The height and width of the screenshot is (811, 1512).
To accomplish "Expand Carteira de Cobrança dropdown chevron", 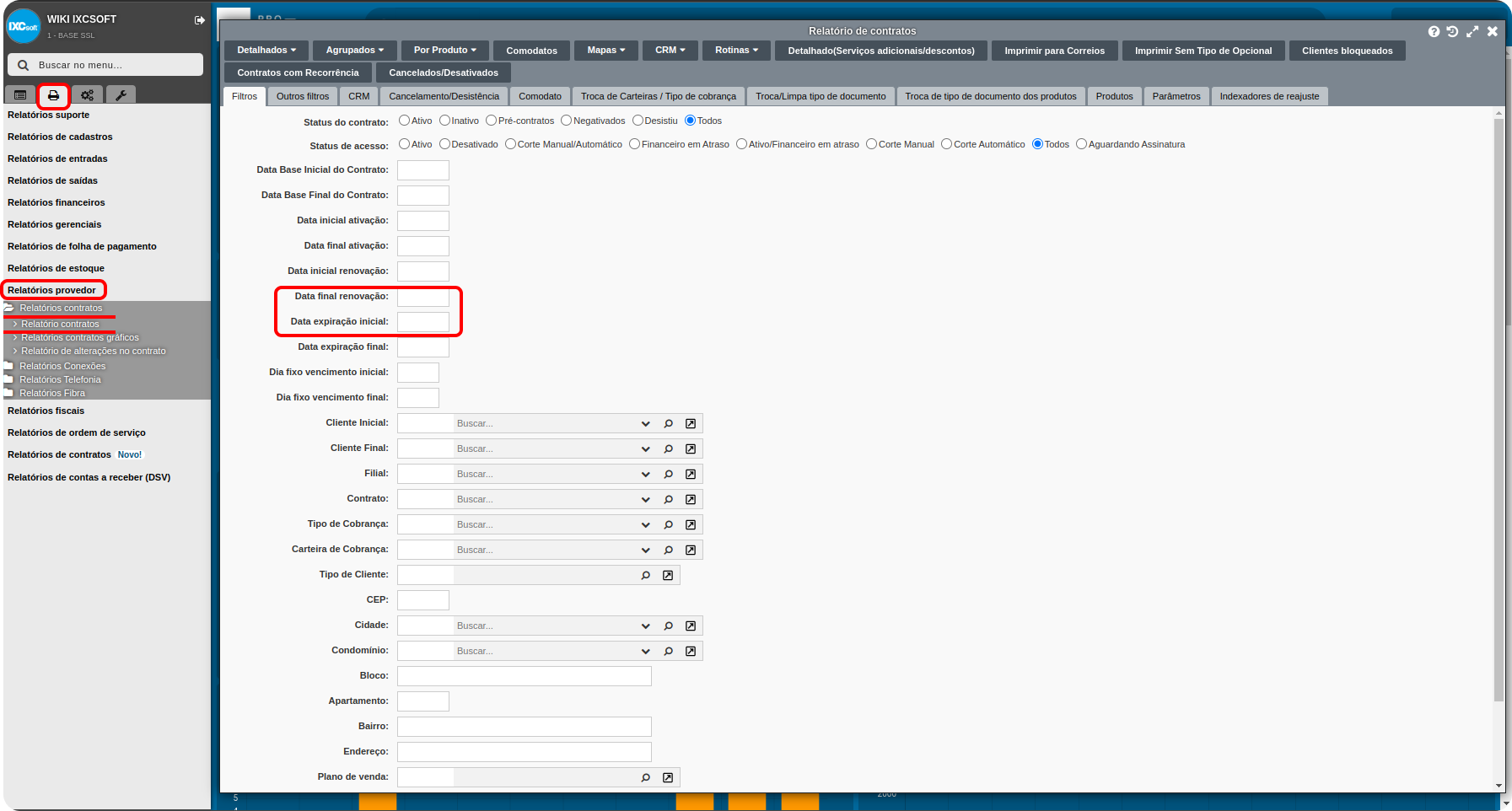I will (645, 550).
